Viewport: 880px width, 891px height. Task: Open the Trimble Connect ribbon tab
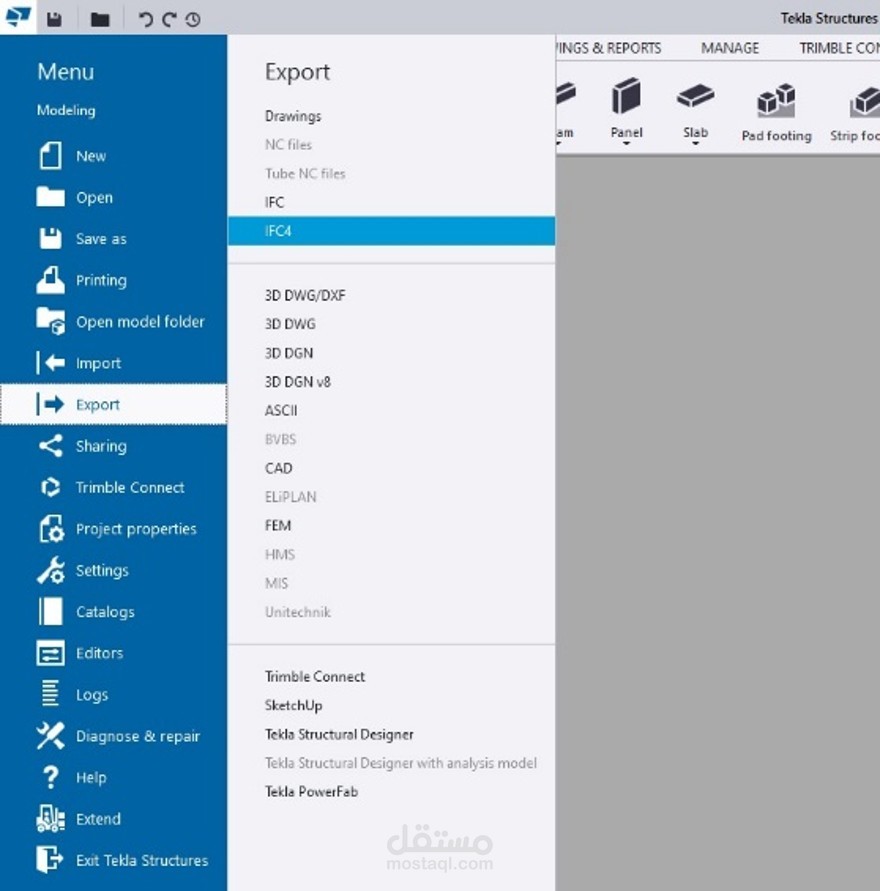pyautogui.click(x=839, y=48)
